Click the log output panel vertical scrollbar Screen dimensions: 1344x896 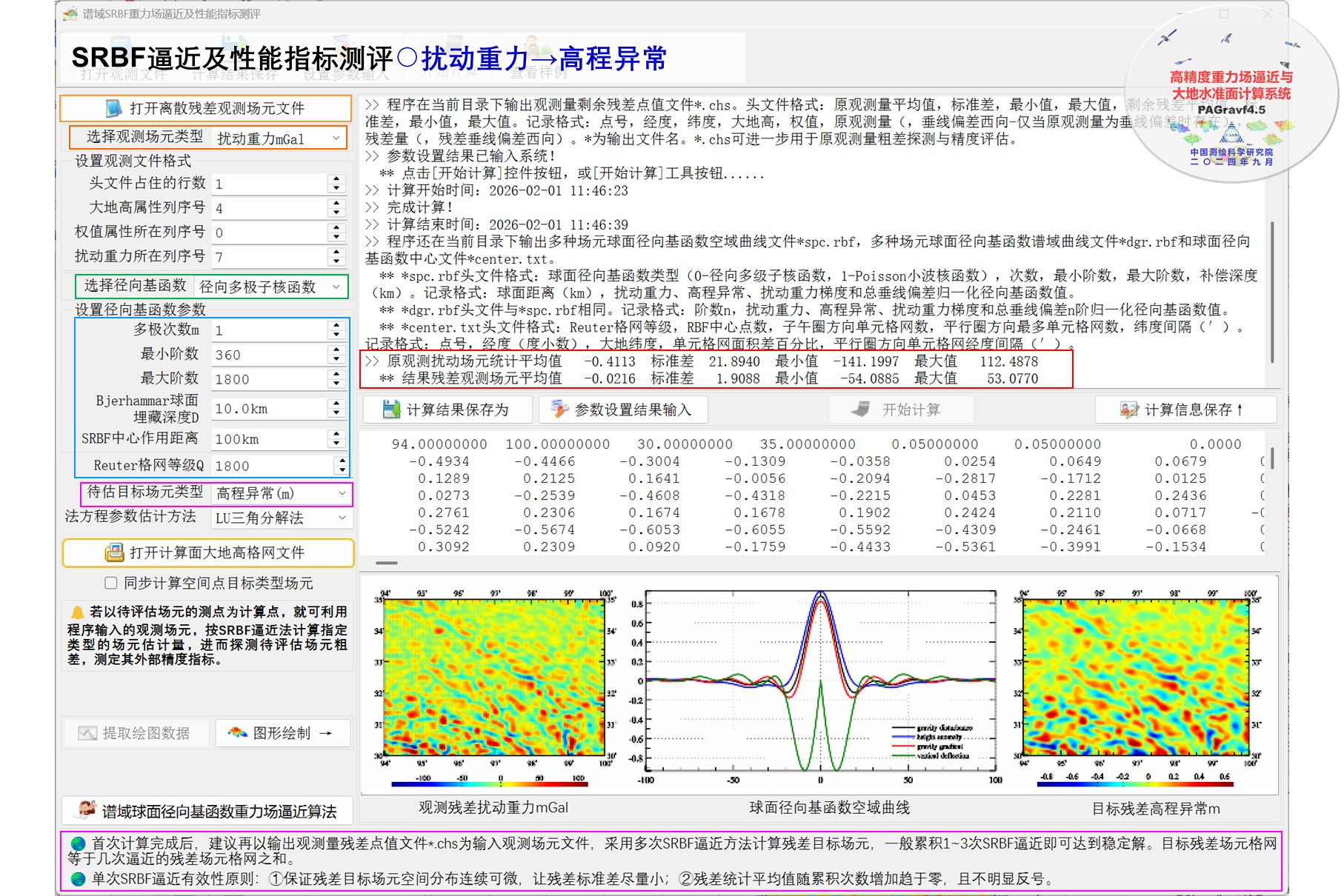(x=1273, y=291)
